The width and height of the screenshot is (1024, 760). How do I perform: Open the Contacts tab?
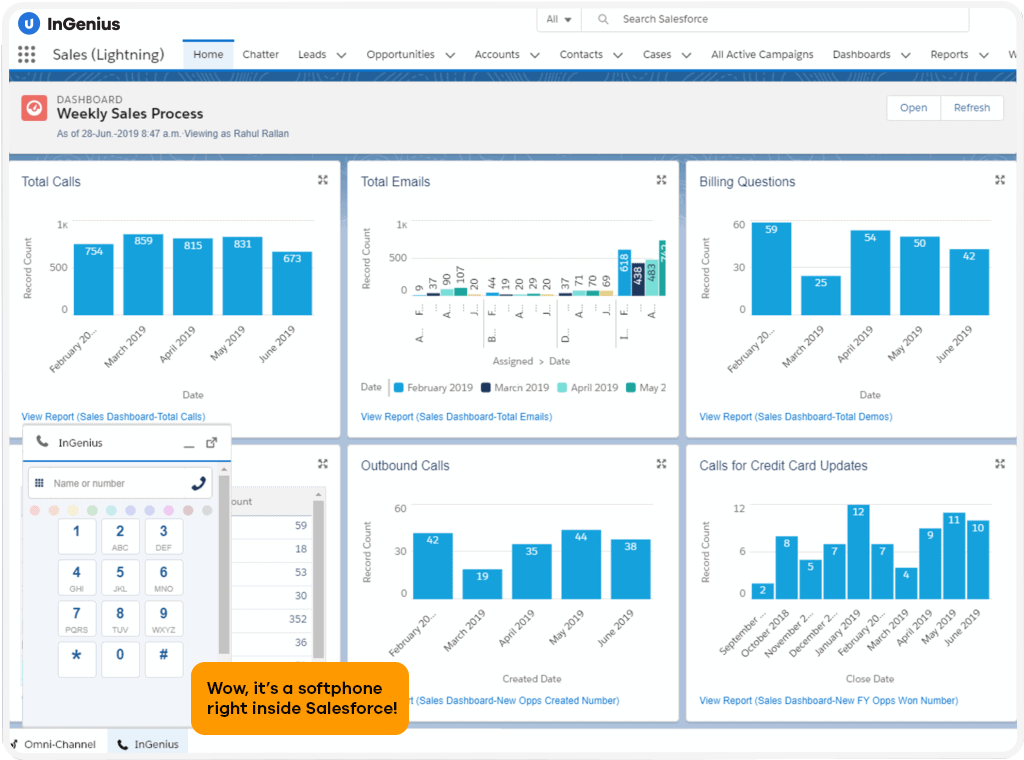coord(581,54)
